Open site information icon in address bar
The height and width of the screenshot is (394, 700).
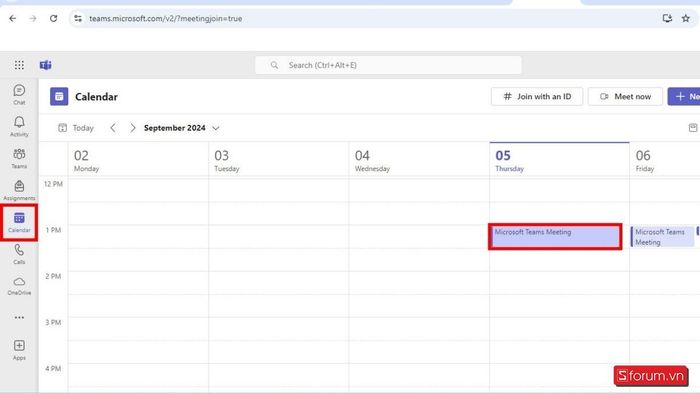pyautogui.click(x=78, y=18)
